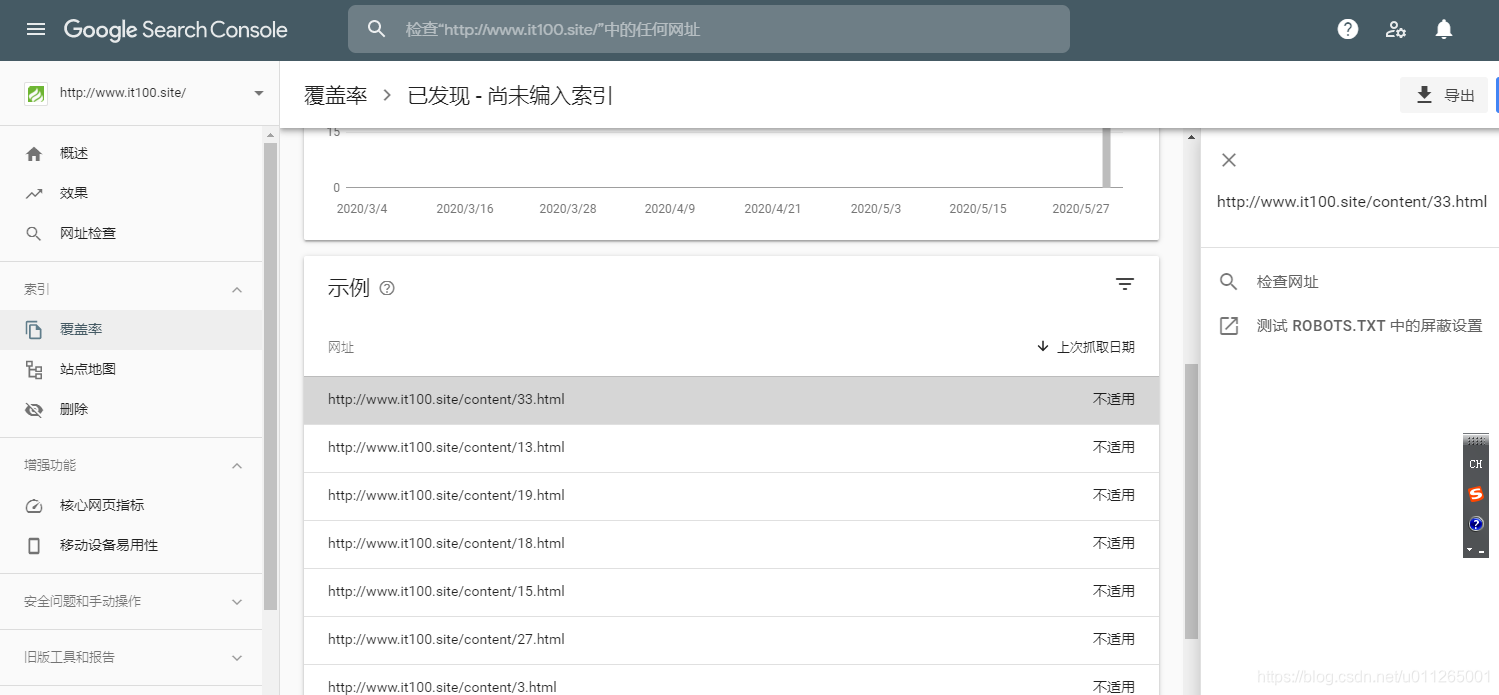Click the phone icon next to 移动设备易用性
The width and height of the screenshot is (1499, 695).
(34, 545)
